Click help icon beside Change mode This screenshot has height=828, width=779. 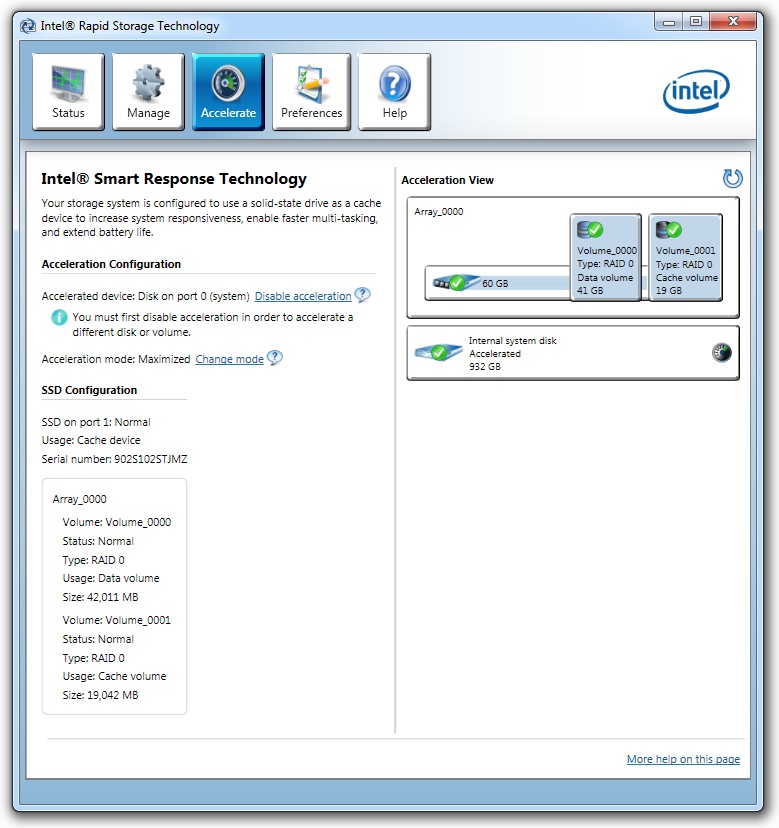click(x=274, y=358)
